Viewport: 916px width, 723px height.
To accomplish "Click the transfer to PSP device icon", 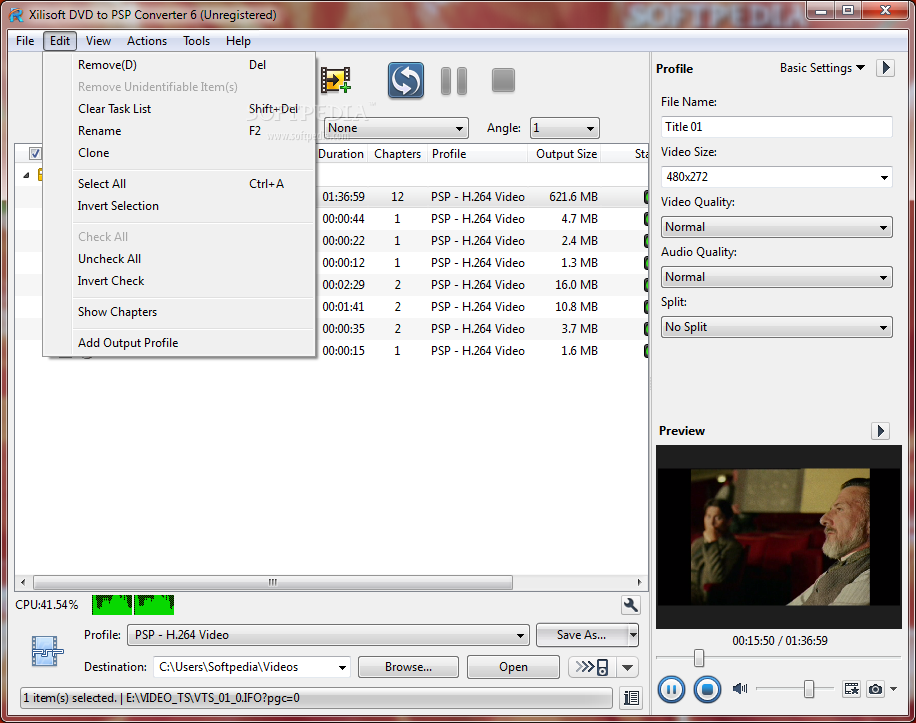I will click(592, 667).
